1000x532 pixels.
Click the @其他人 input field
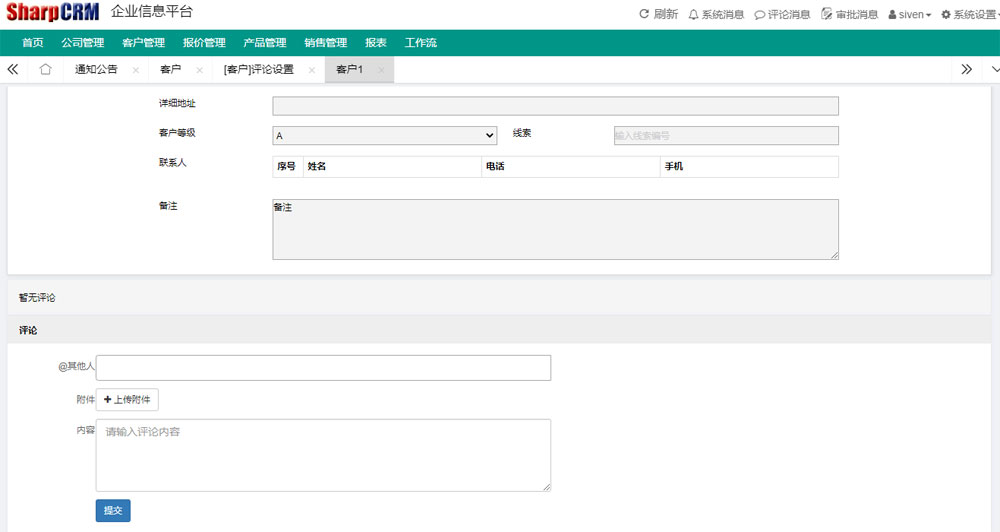323,368
